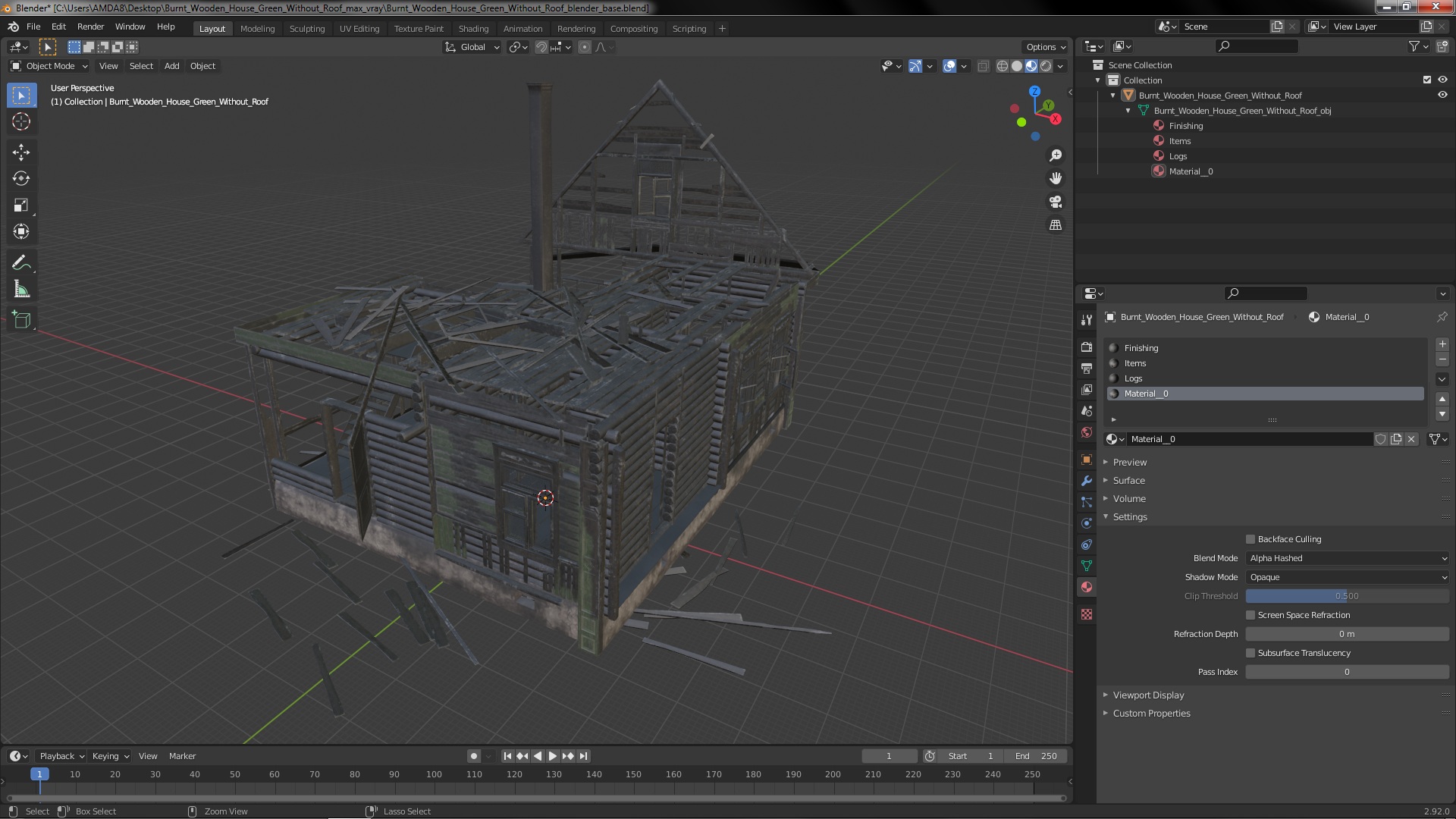Select the Cursor tool in toolbar
1456x819 pixels.
click(21, 122)
